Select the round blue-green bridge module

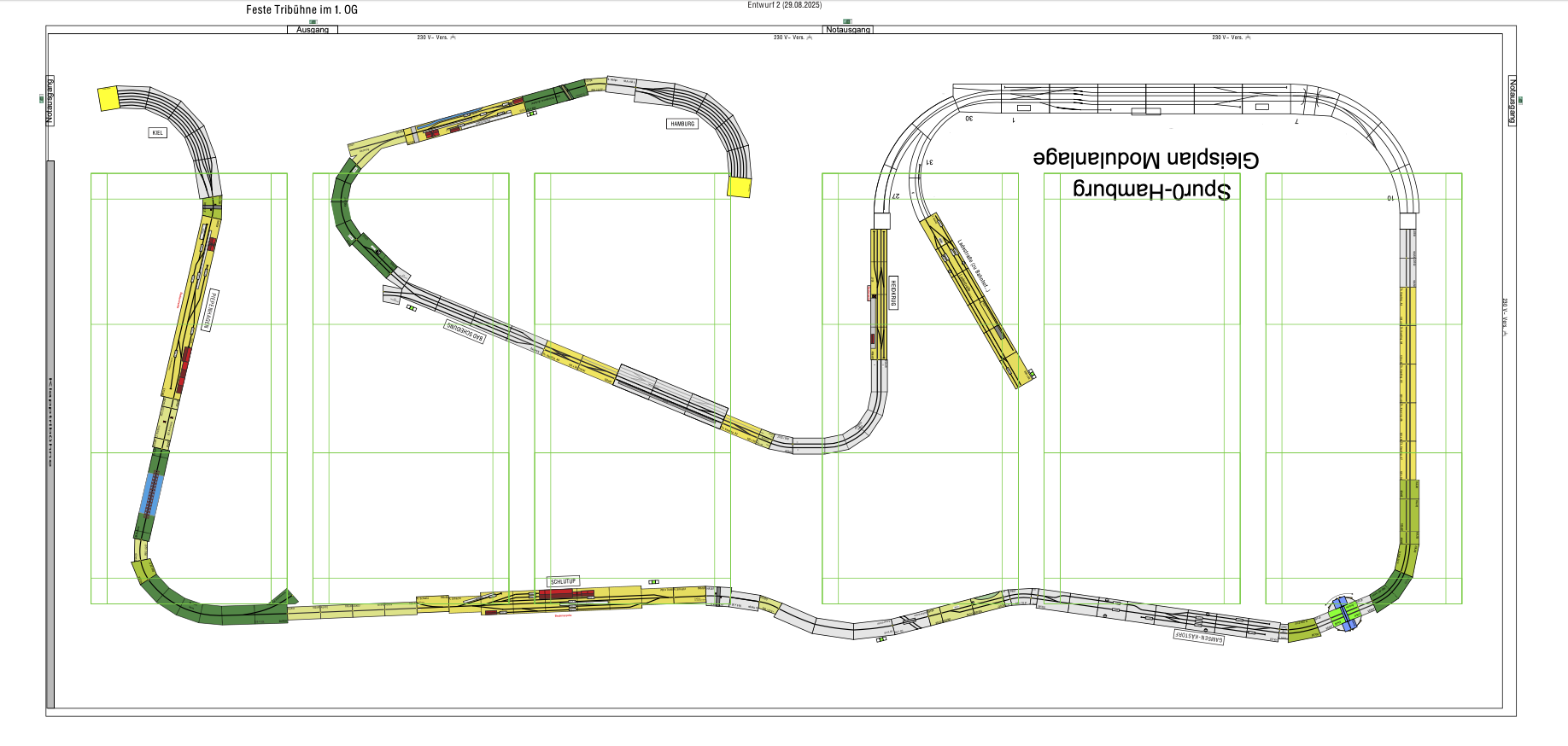[1343, 613]
